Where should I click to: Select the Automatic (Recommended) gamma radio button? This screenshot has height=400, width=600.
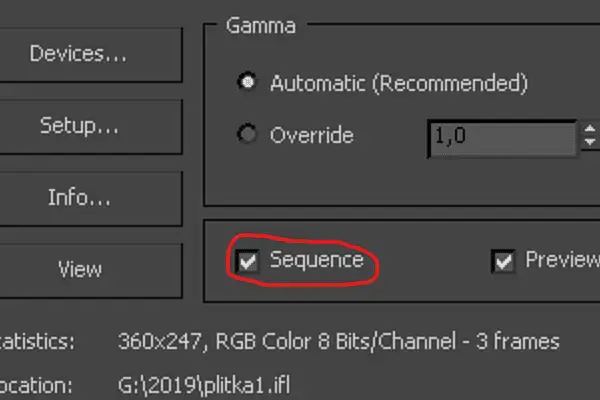[x=246, y=83]
